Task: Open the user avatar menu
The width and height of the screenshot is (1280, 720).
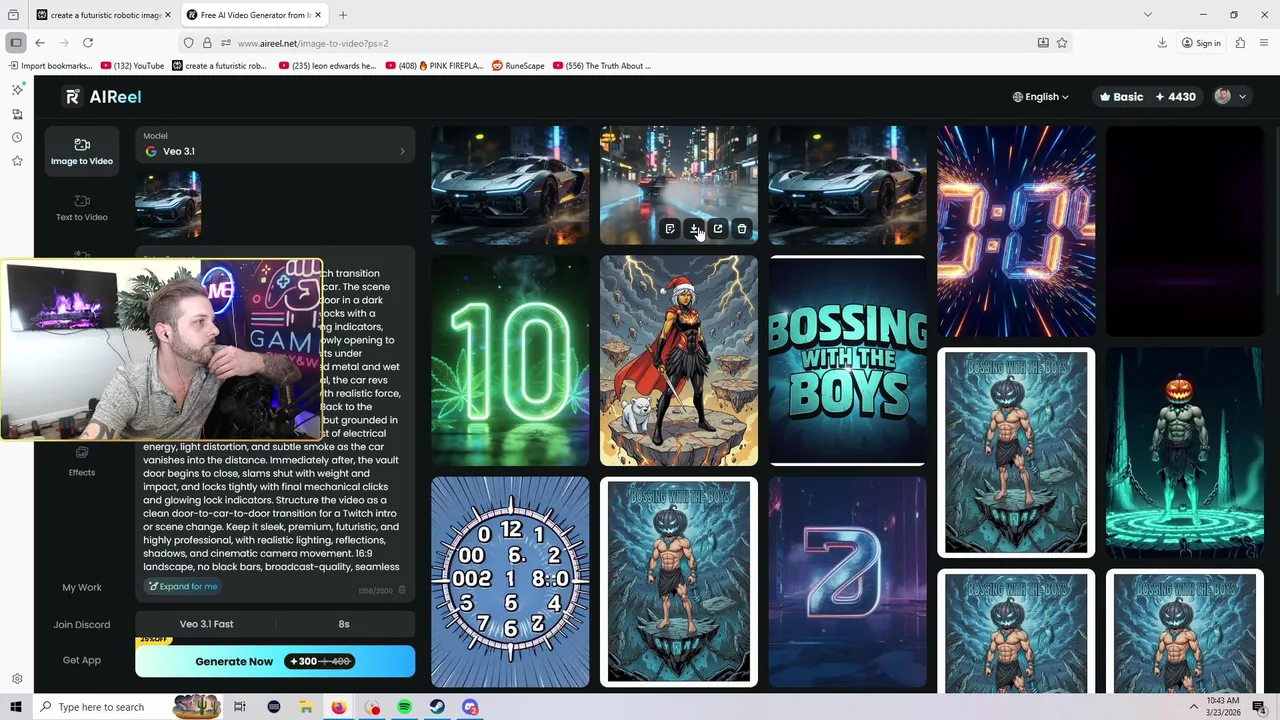Action: pos(1230,97)
